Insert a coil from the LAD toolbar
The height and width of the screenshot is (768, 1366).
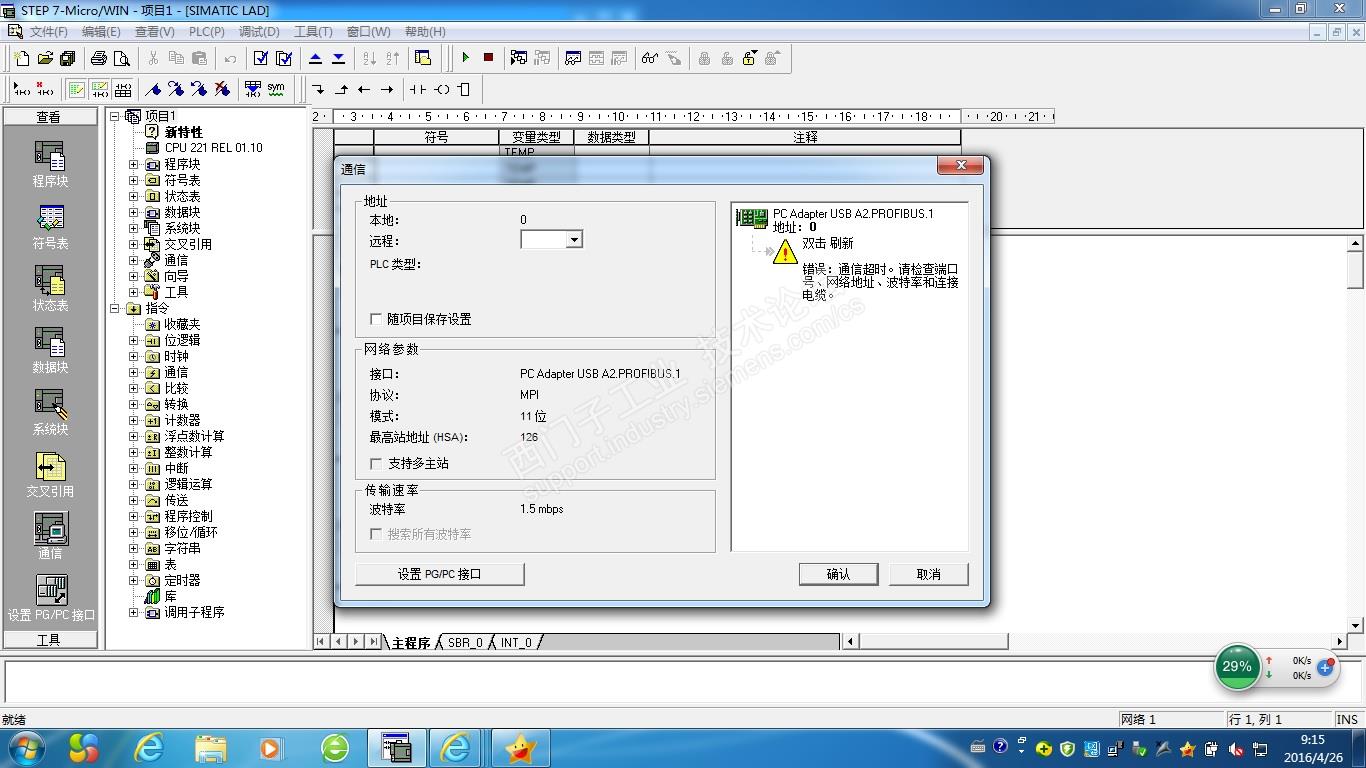pos(441,89)
